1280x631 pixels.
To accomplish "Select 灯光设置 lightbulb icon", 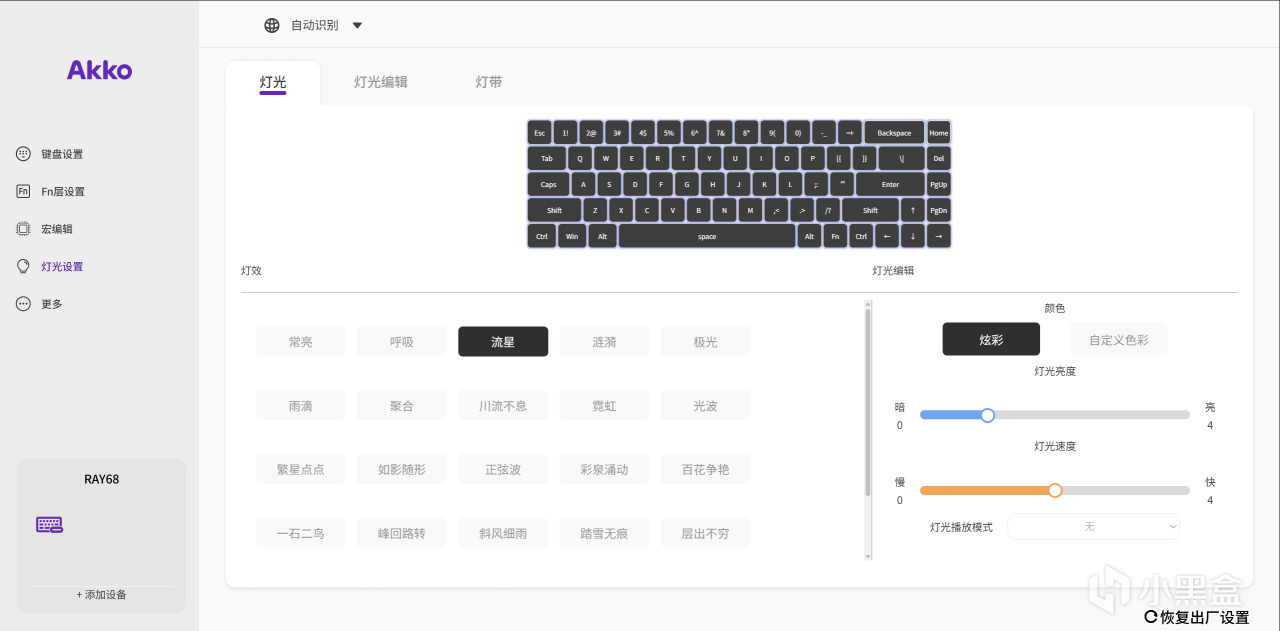I will point(23,266).
